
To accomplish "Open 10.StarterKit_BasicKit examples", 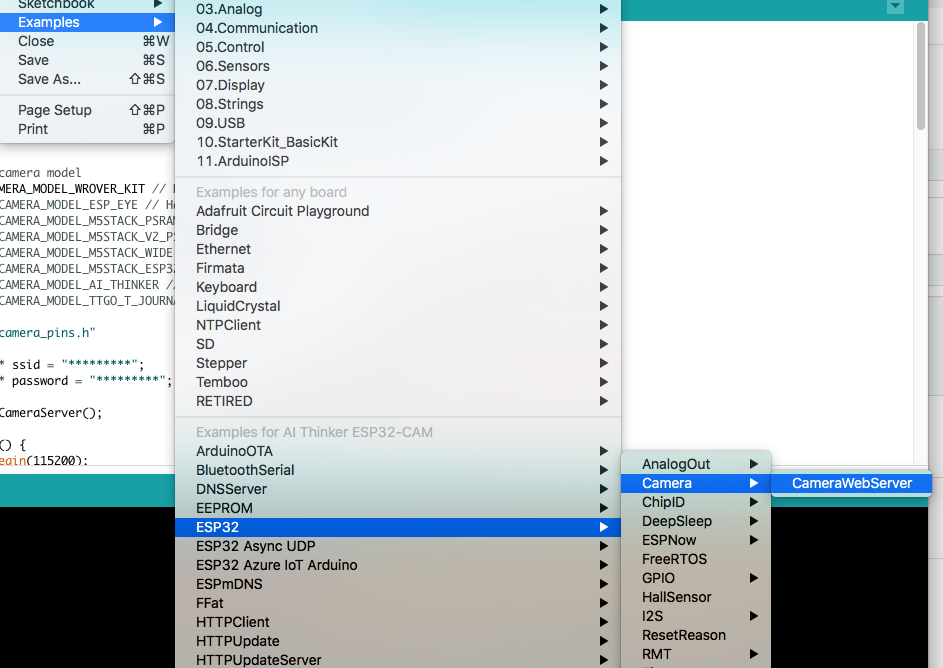I will (x=398, y=142).
